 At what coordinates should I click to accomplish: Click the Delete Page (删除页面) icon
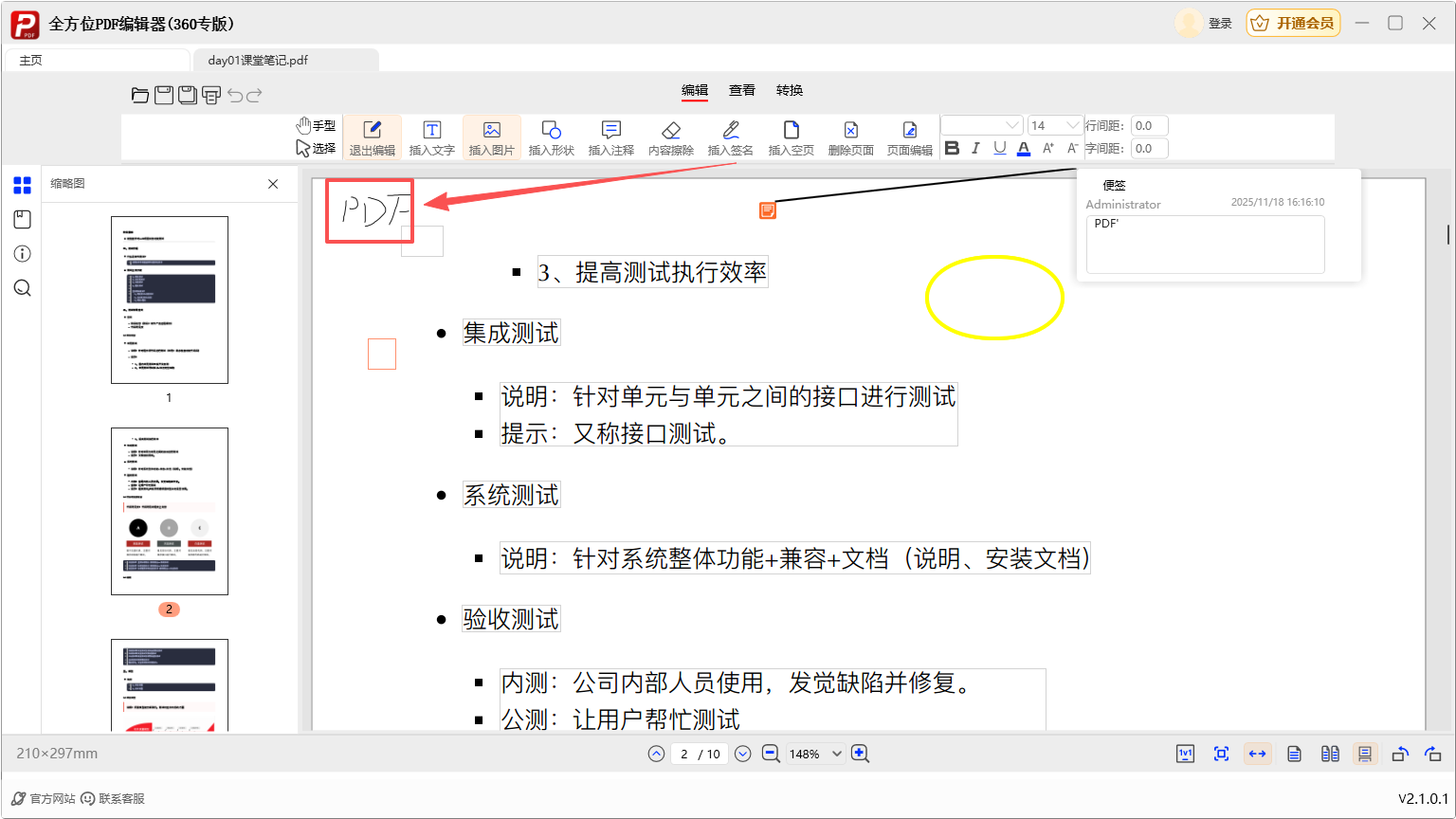850,137
